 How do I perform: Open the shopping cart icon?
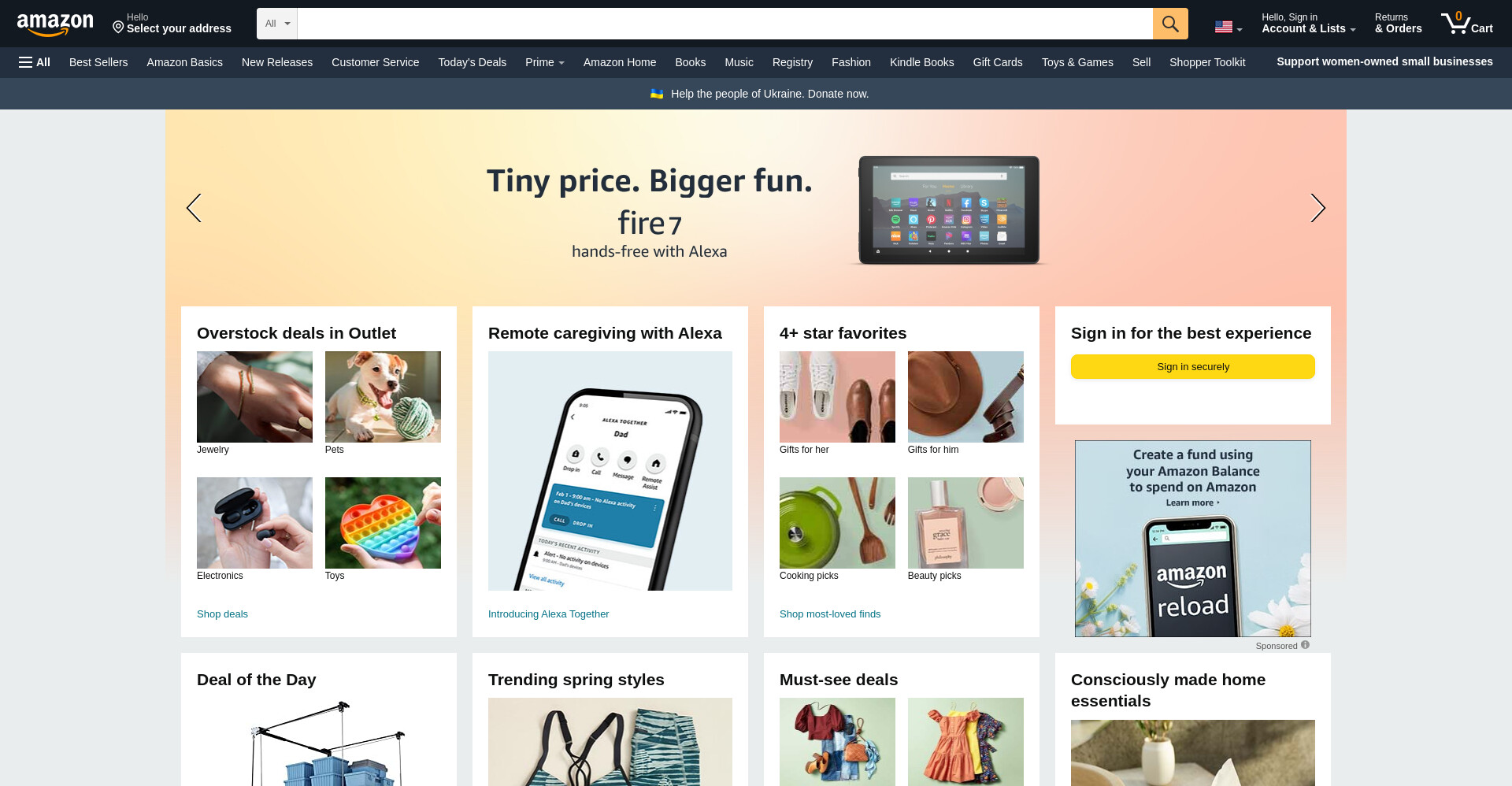click(1466, 23)
